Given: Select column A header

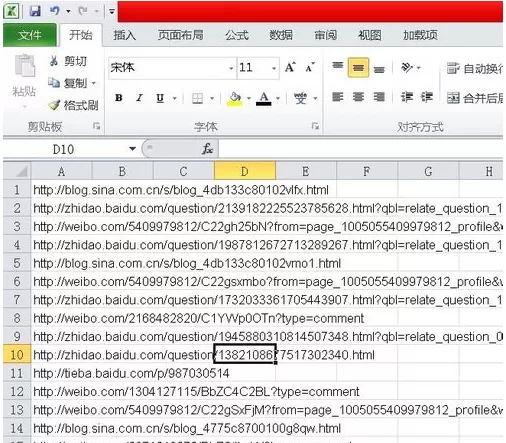Looking at the screenshot, I should pyautogui.click(x=61, y=171).
